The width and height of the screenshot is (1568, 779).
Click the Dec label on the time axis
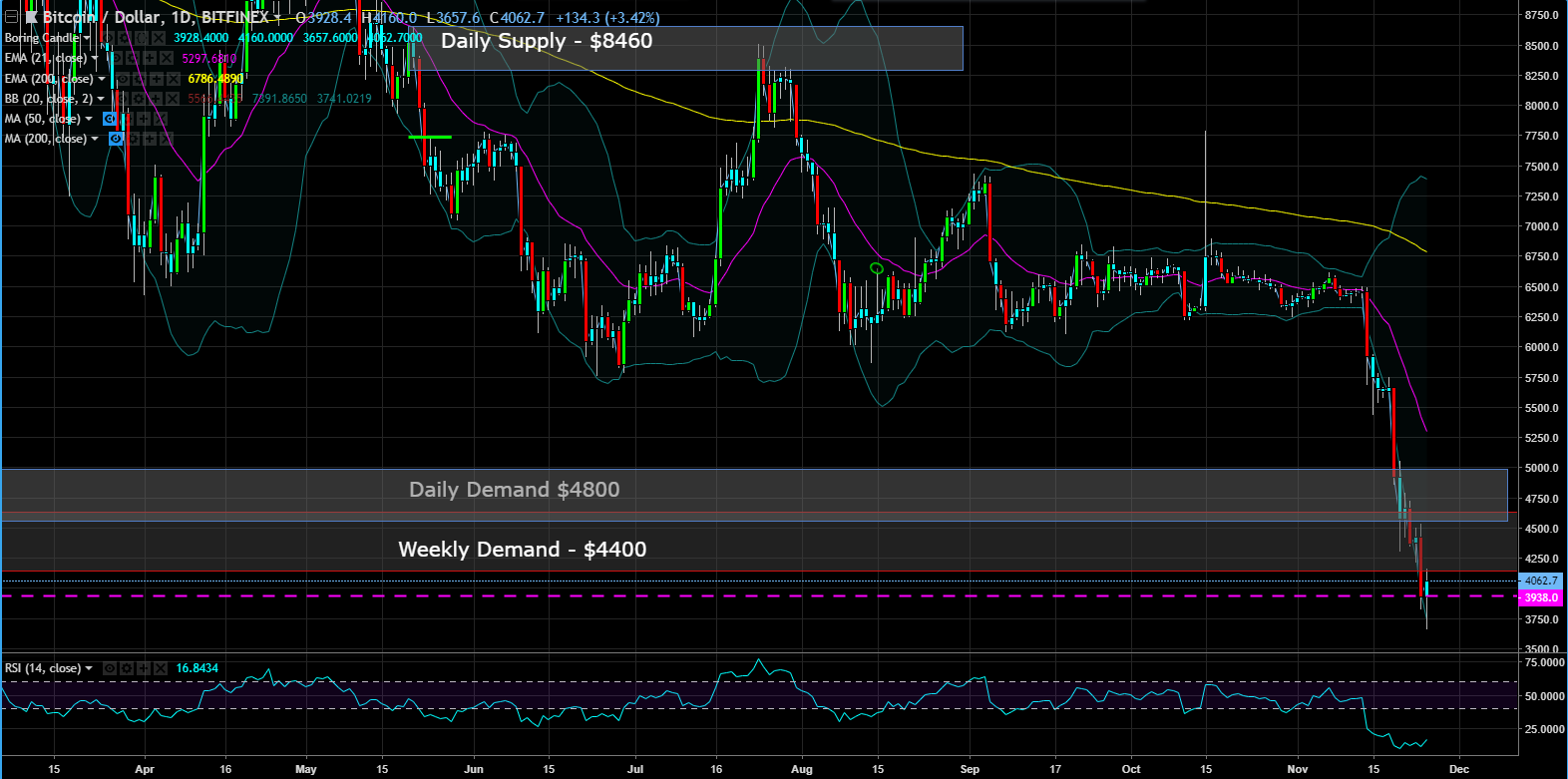point(1459,769)
